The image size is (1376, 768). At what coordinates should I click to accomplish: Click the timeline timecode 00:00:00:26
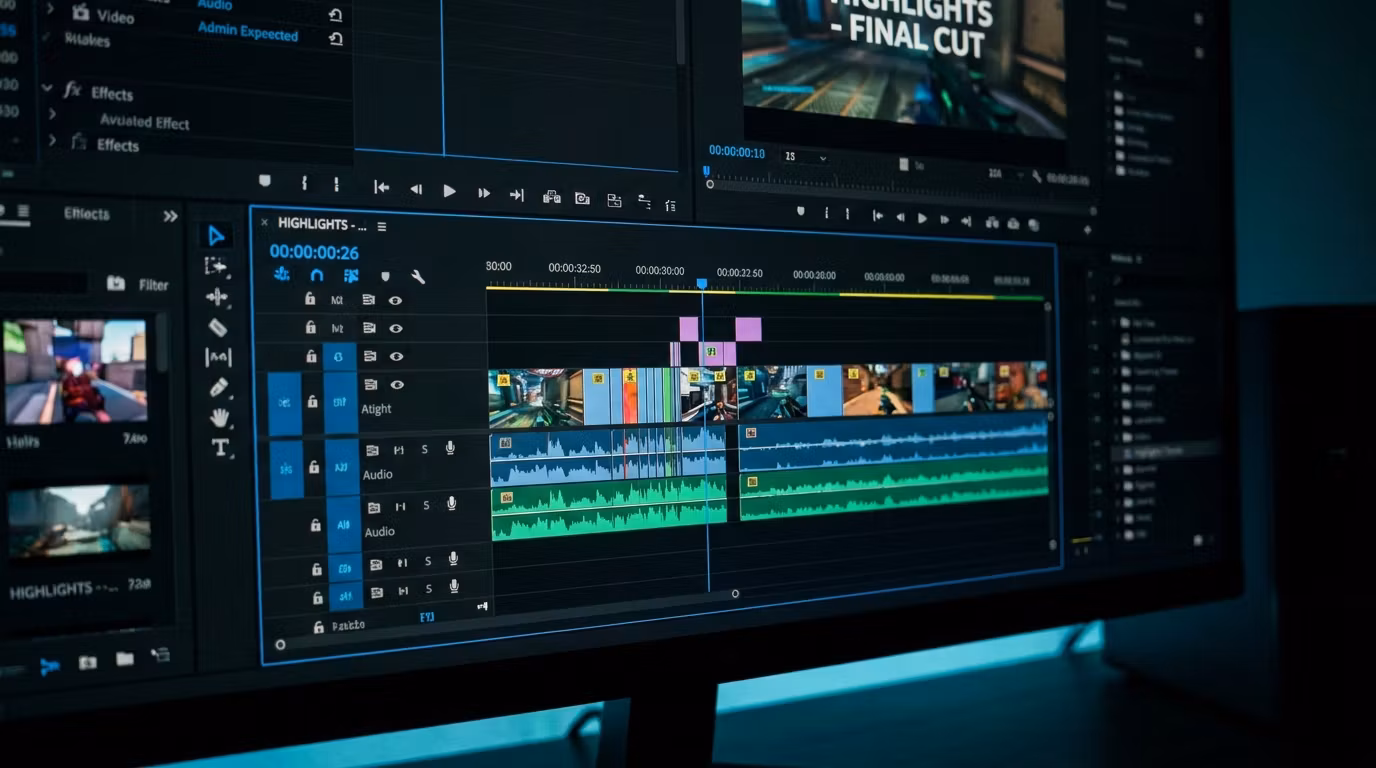pos(314,253)
